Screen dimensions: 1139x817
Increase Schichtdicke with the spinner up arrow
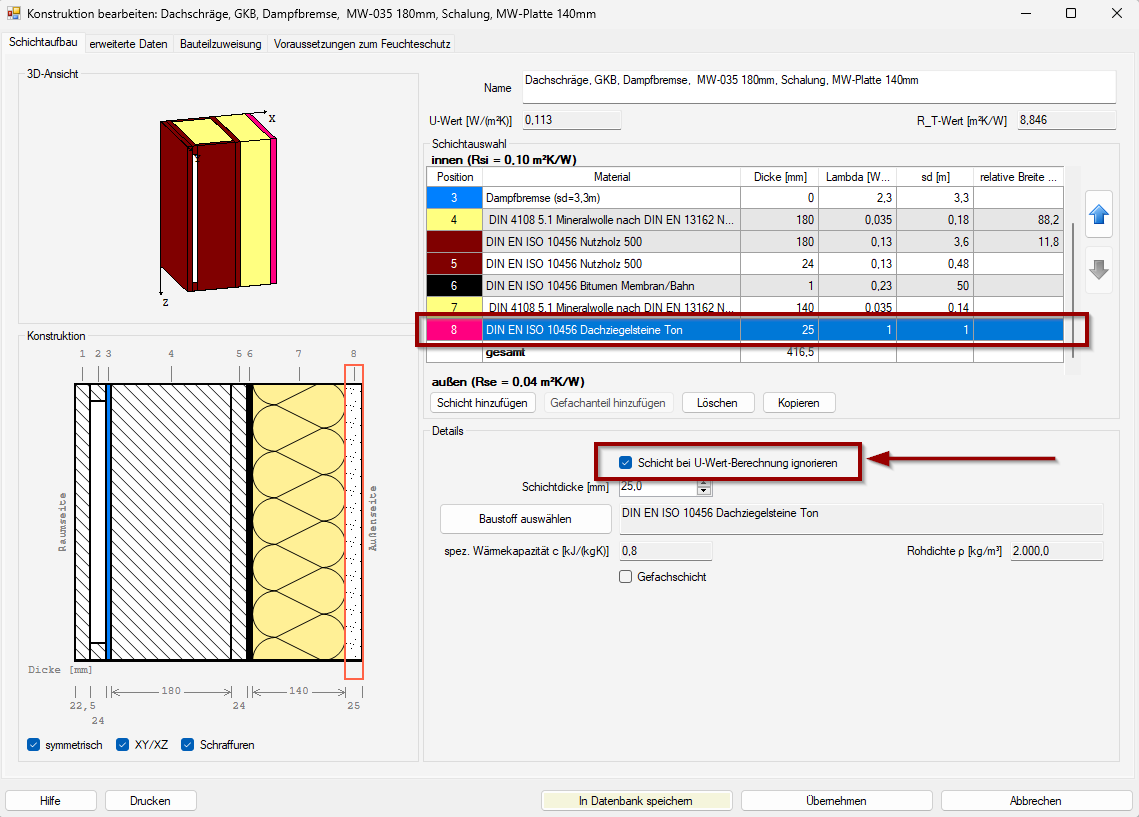coord(704,483)
